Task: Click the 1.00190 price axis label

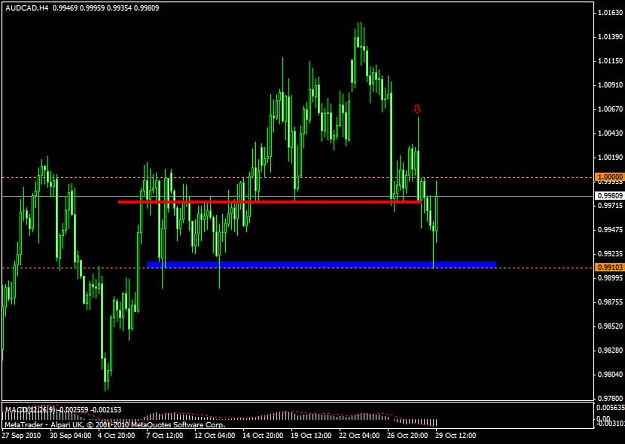Action: 610,157
